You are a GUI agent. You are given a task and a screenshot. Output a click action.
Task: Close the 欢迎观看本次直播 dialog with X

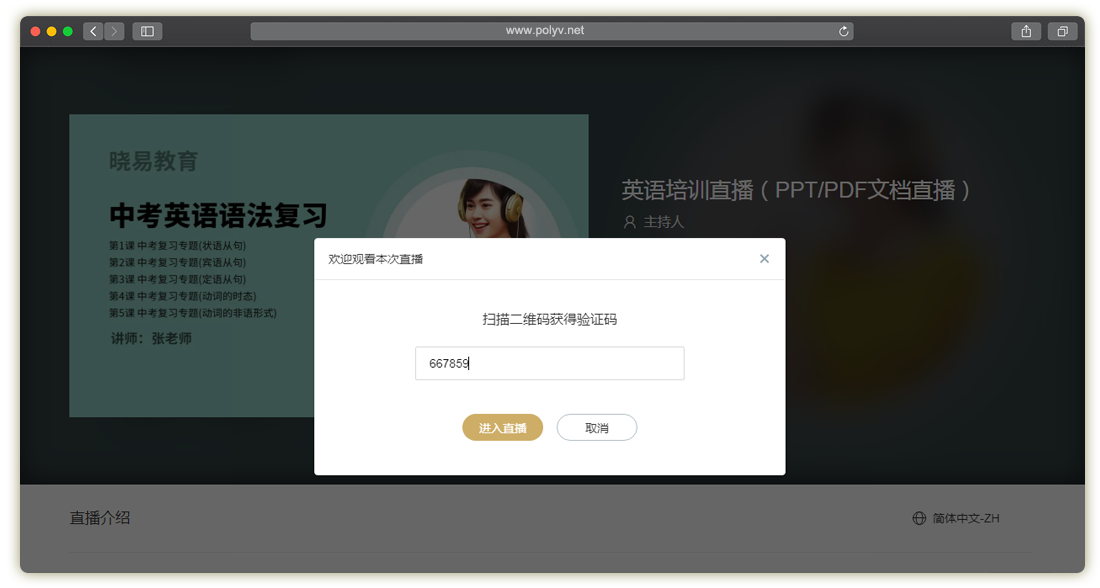764,259
